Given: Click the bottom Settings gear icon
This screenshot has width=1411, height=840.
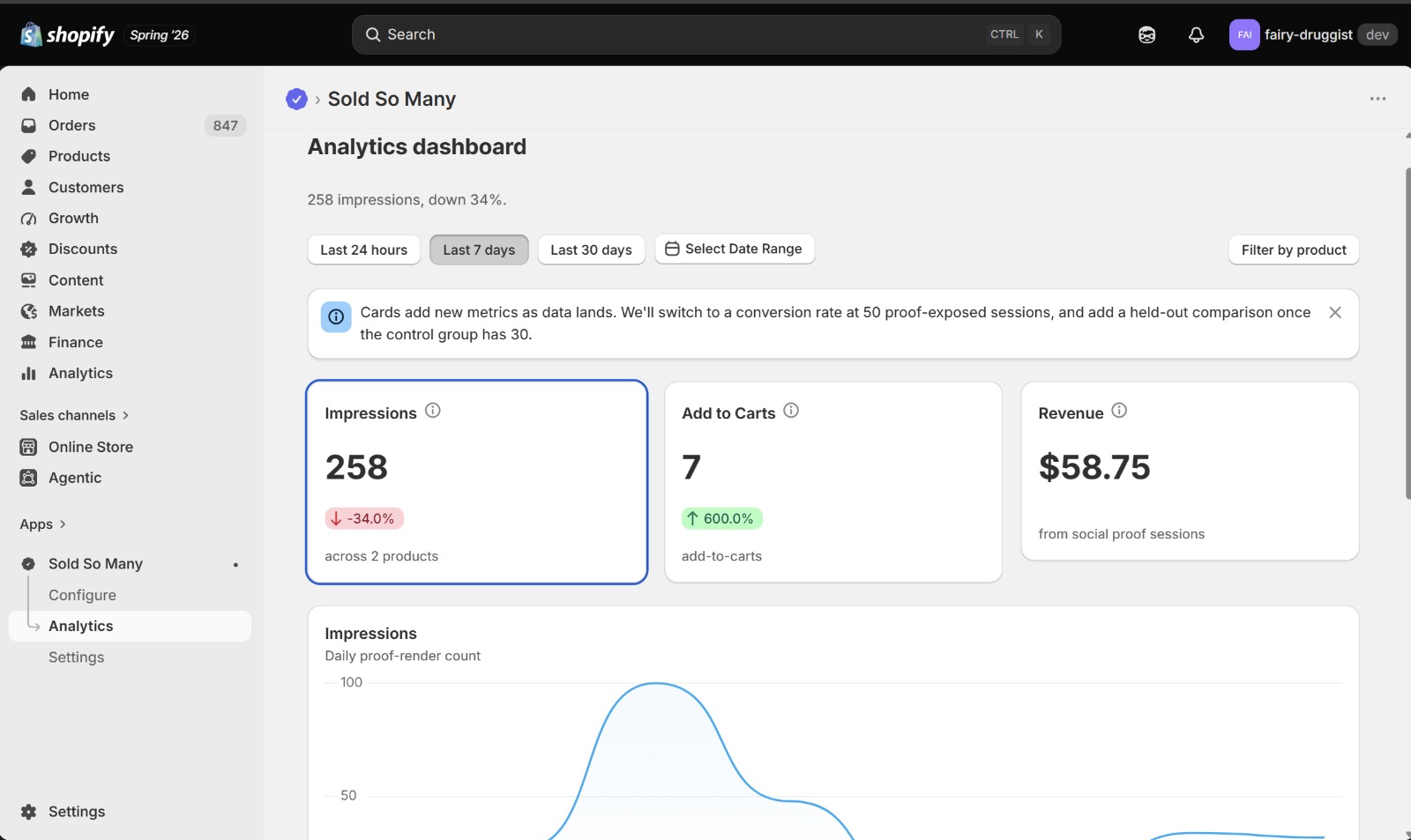Looking at the screenshot, I should pos(29,812).
